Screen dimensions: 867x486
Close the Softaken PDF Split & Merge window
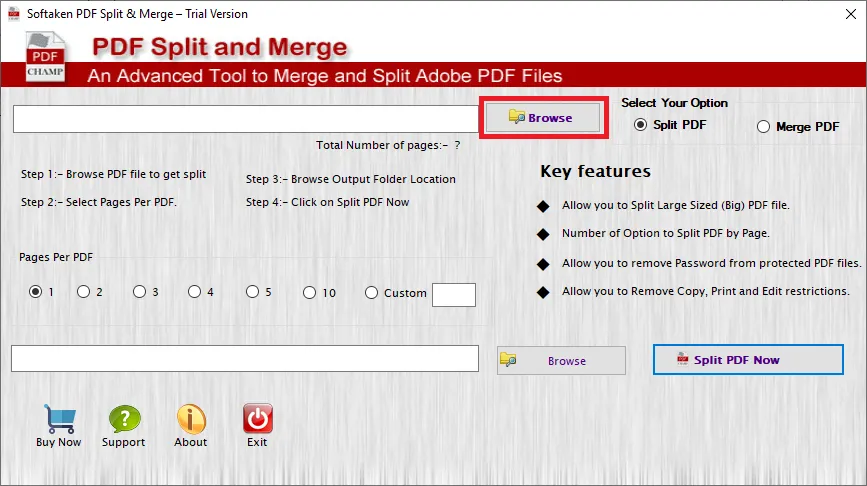[x=851, y=14]
